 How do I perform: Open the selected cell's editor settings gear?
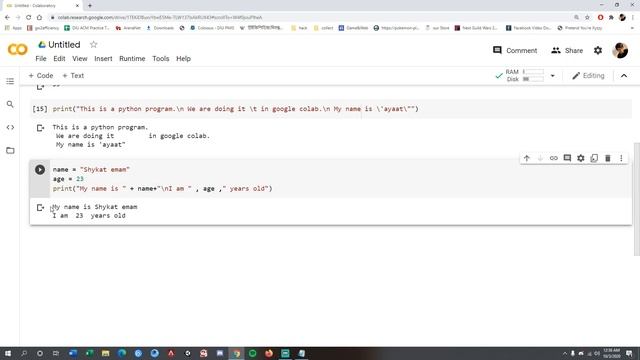[580, 158]
